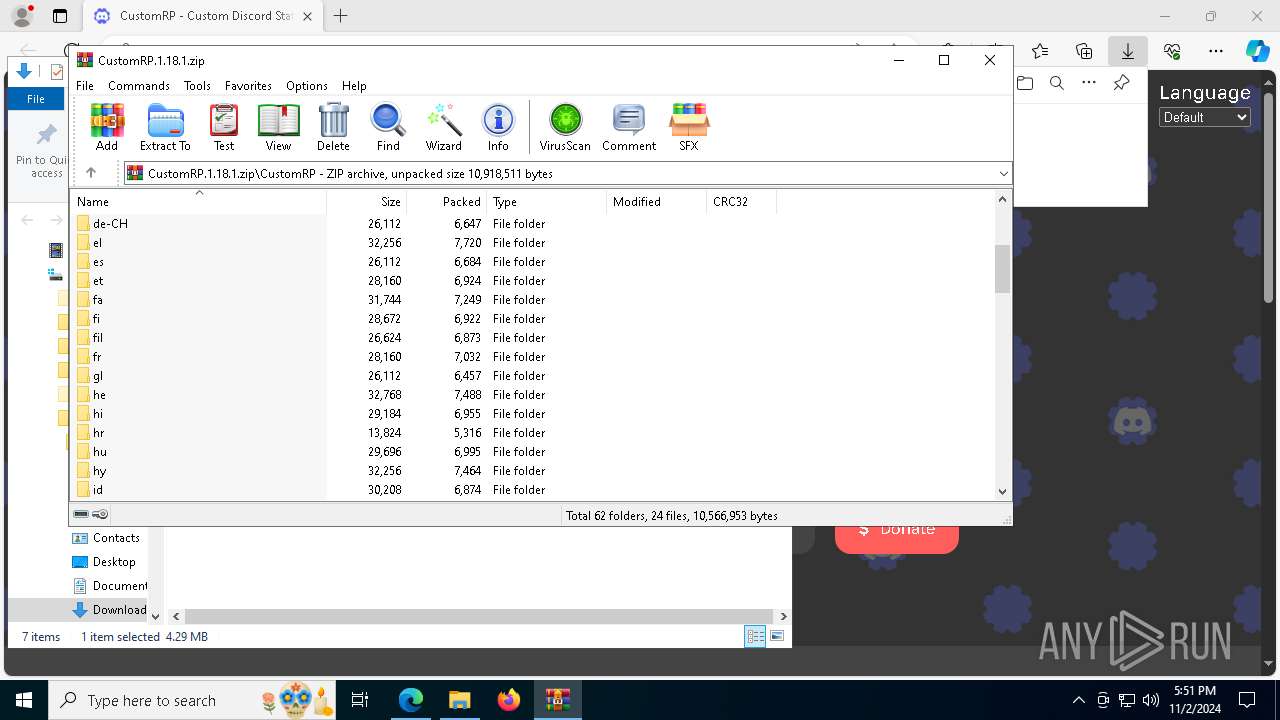Click WinRAR taskbar icon
Screen dimensions: 1280x720
pyautogui.click(x=557, y=700)
